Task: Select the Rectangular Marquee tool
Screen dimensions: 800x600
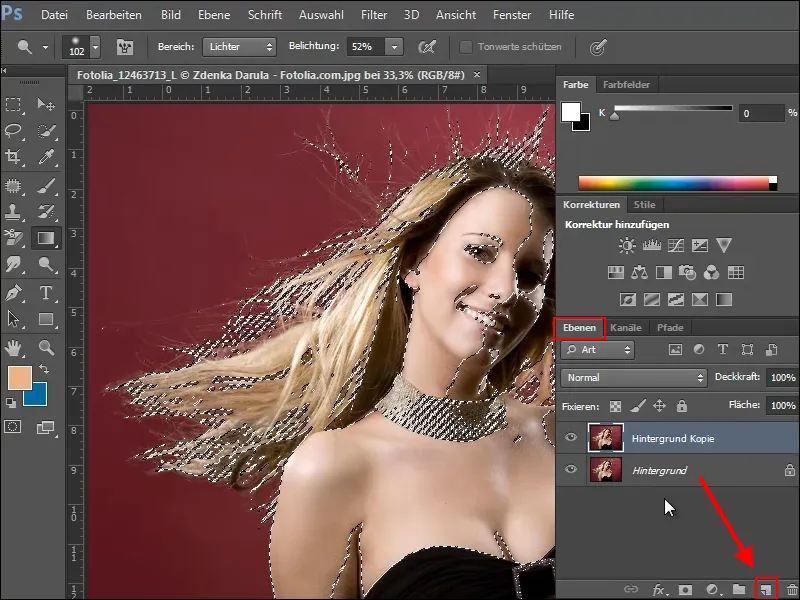Action: [x=13, y=105]
